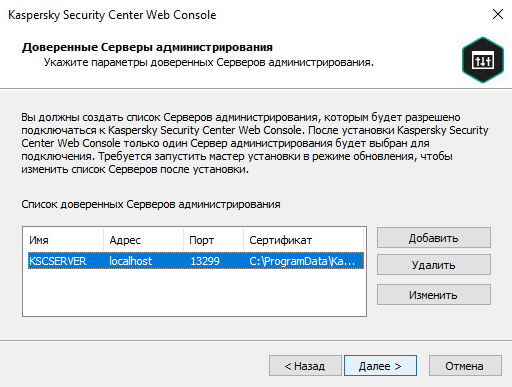Click the Добавить button to add server
512x387 pixels.
[x=434, y=238]
